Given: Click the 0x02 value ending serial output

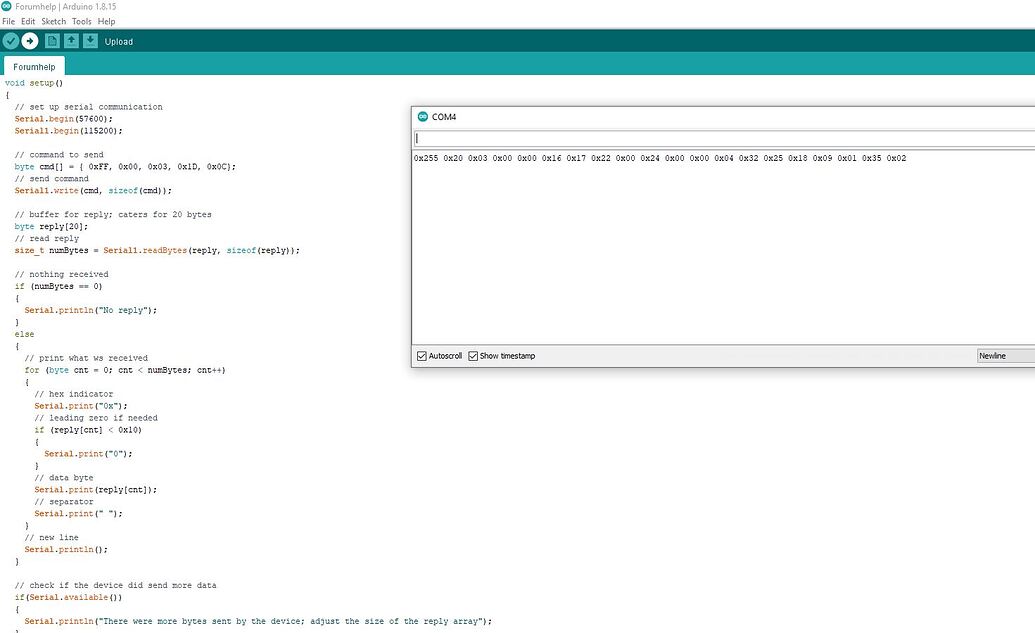Looking at the screenshot, I should [896, 158].
